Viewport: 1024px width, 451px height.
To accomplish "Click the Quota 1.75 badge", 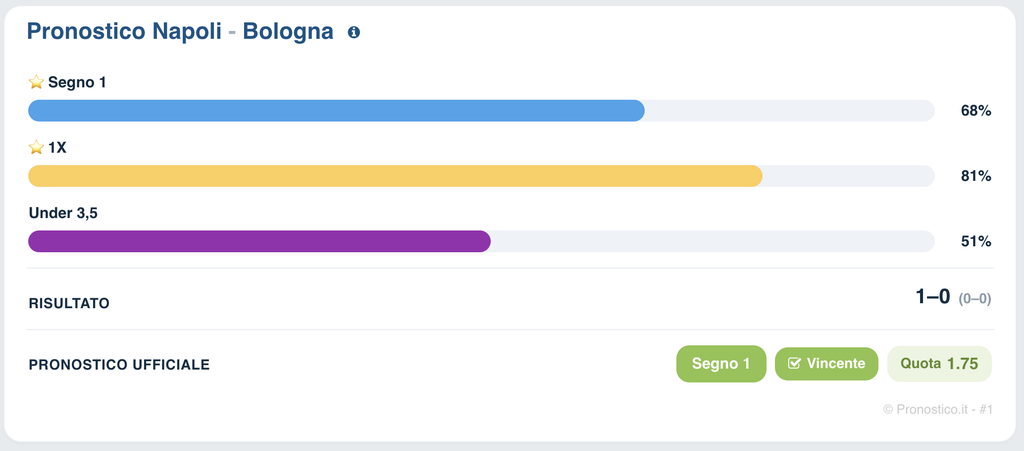I will [939, 364].
